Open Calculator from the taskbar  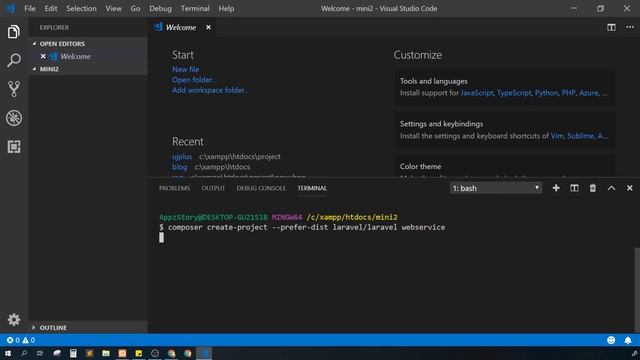(x=73, y=353)
